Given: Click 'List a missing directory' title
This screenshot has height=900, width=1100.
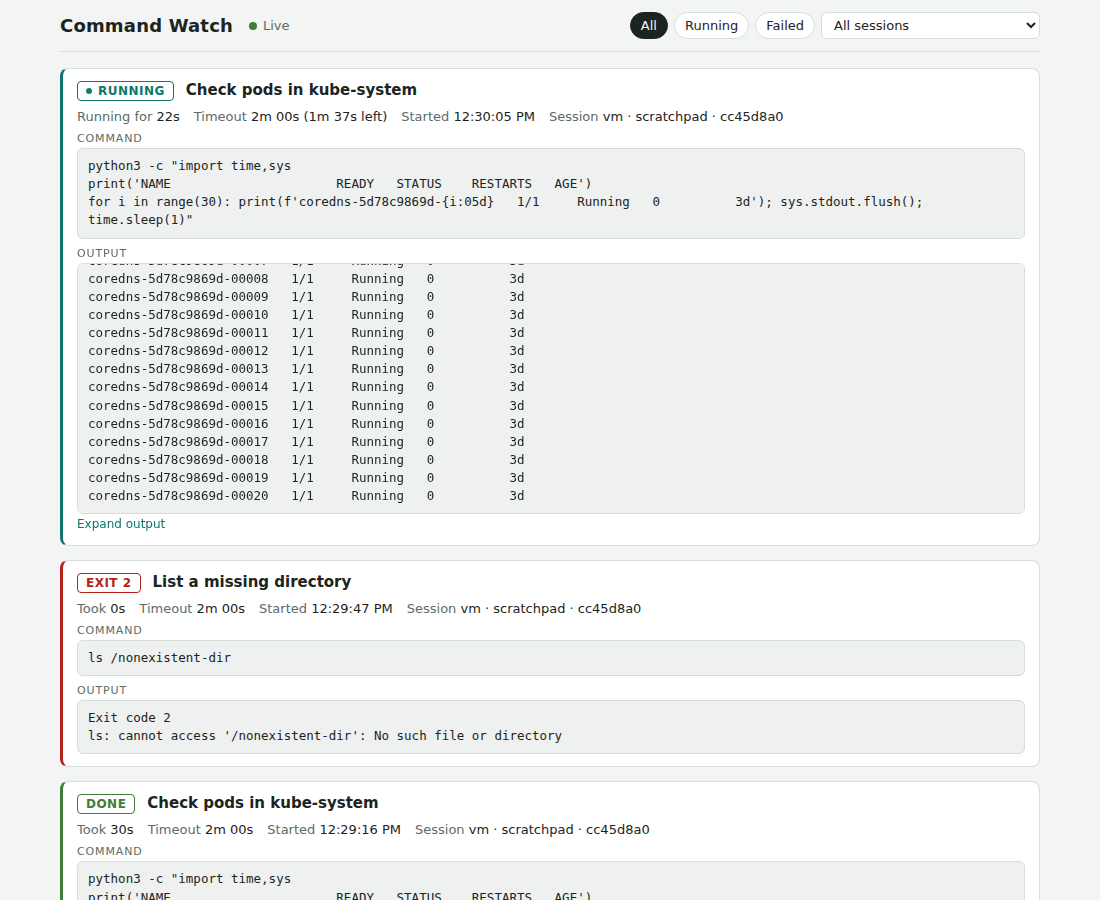Looking at the screenshot, I should [252, 582].
